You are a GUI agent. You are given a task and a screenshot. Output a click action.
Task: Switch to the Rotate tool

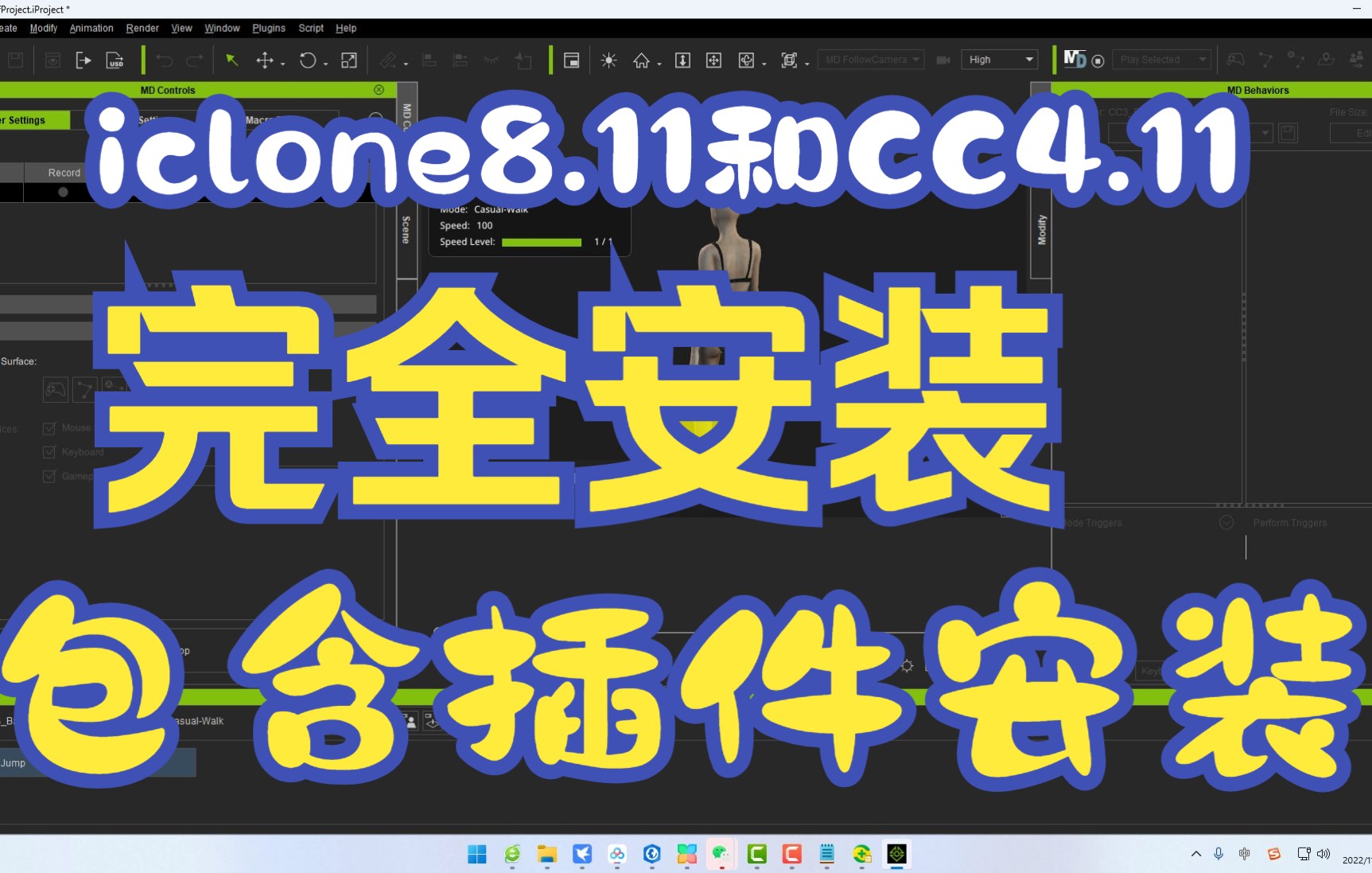[x=309, y=60]
